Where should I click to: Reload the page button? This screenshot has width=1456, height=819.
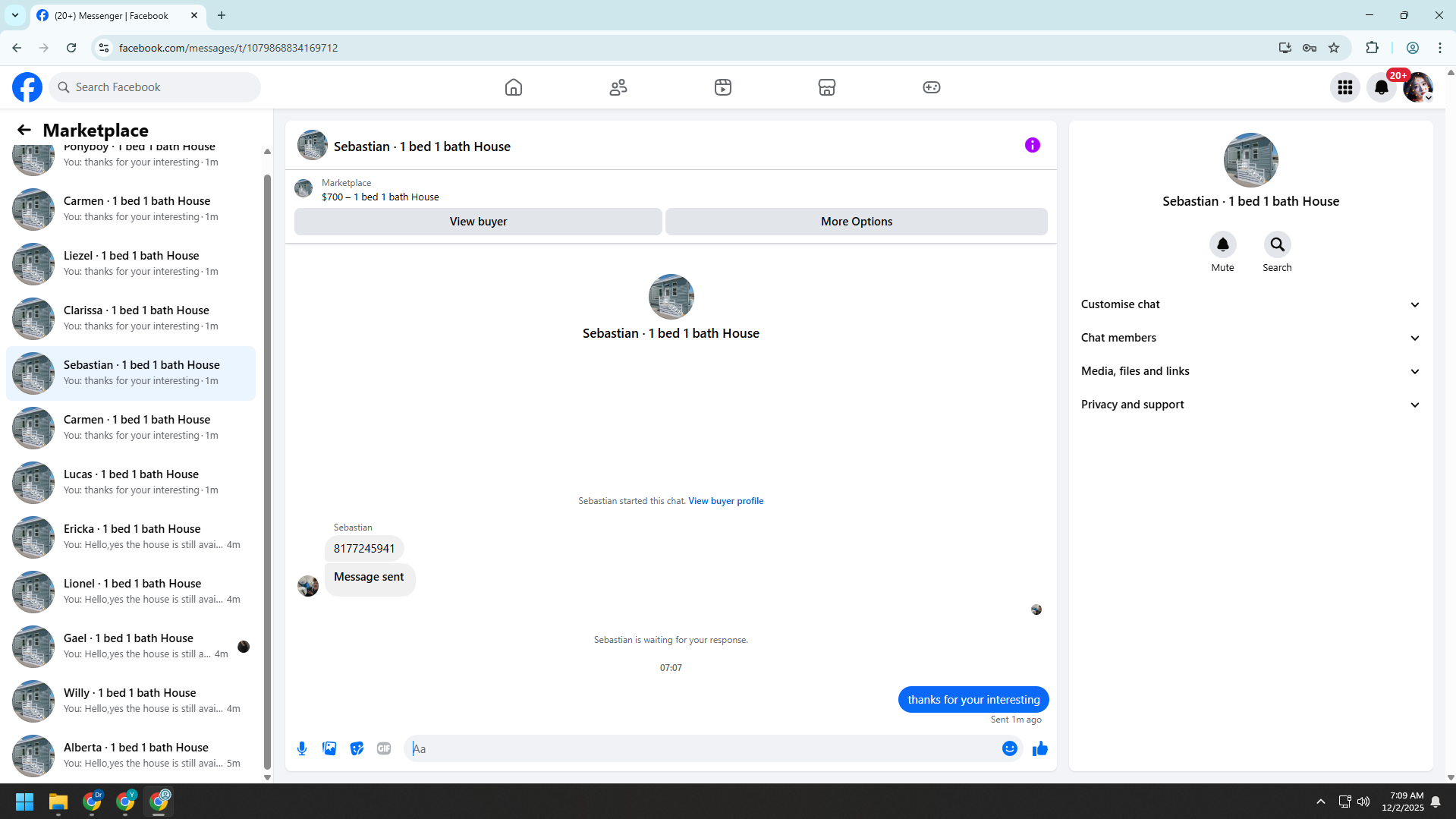(x=71, y=48)
